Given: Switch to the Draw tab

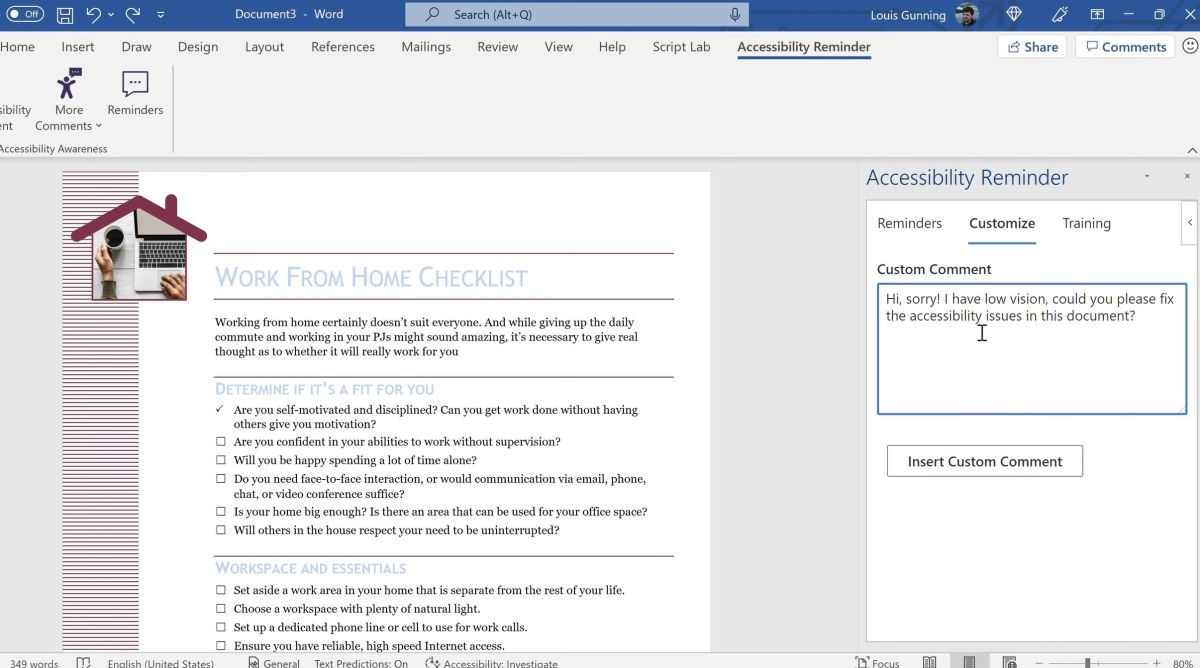Looking at the screenshot, I should (x=136, y=47).
